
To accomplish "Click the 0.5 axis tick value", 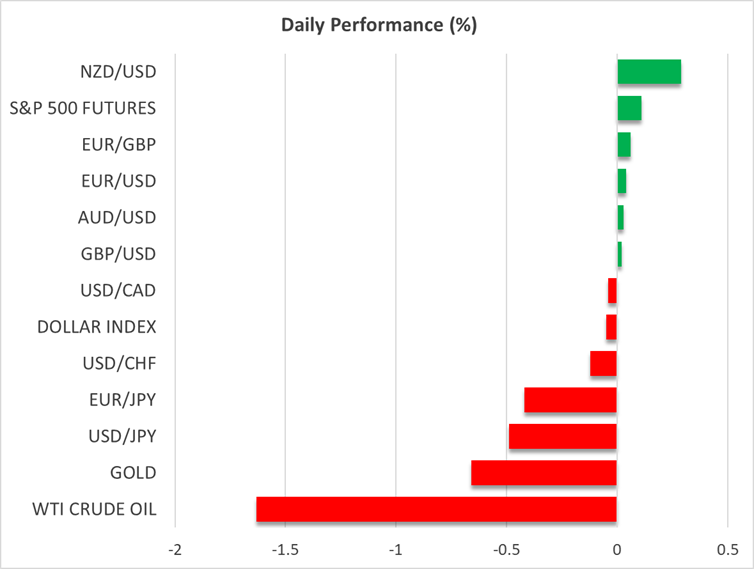I will tap(727, 551).
